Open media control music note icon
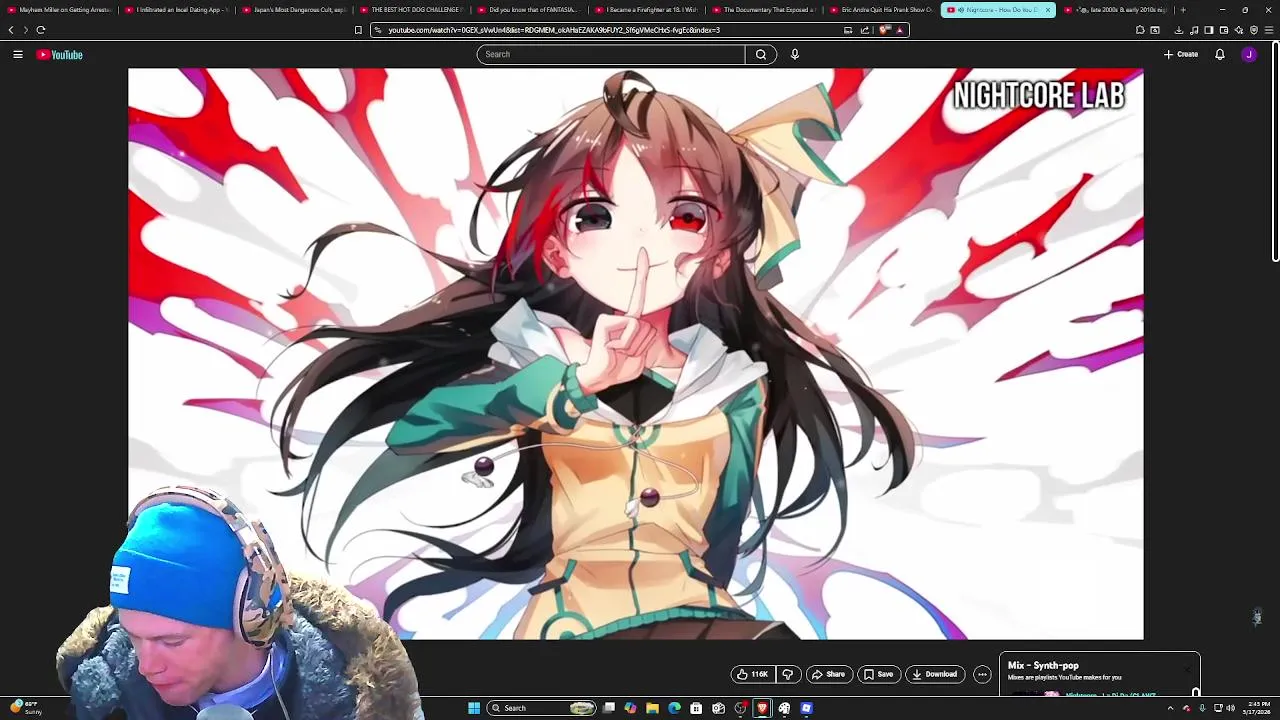 (1194, 30)
